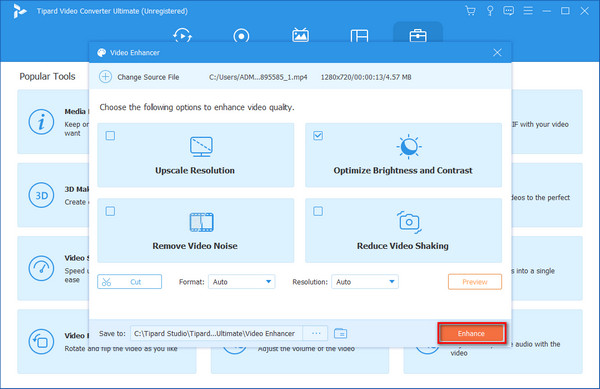Click the brightness sun icon
600x389 pixels.
click(409, 146)
